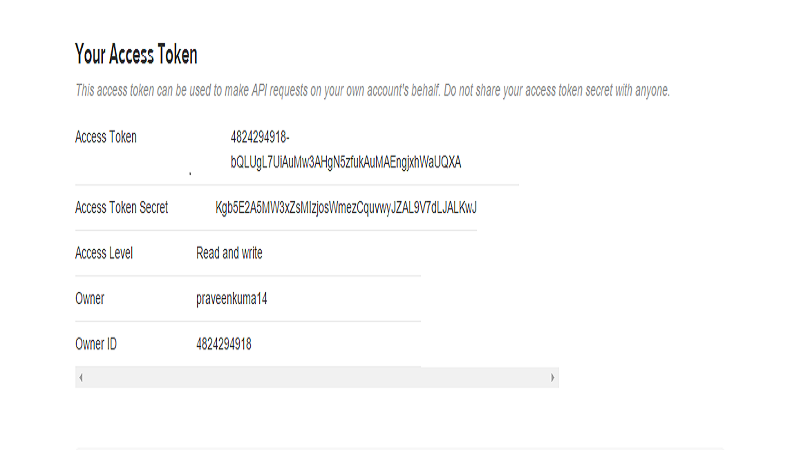This screenshot has height=450, width=810.
Task: Select the secret value starting 'Kgb5E2A5'
Action: pyautogui.click(x=346, y=208)
